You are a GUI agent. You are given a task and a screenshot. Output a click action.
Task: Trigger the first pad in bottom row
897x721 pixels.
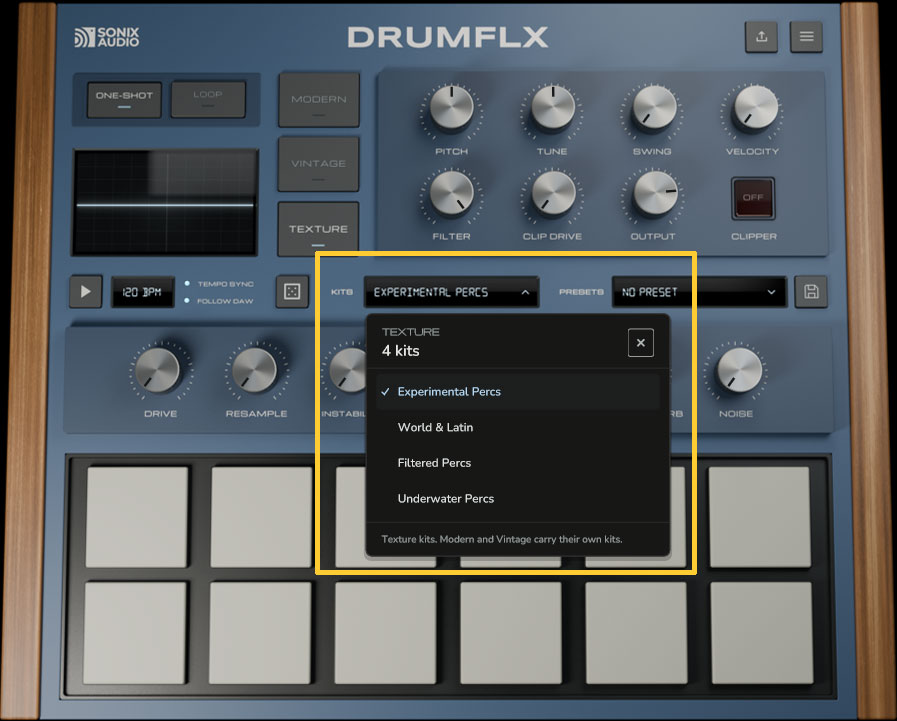coord(135,633)
